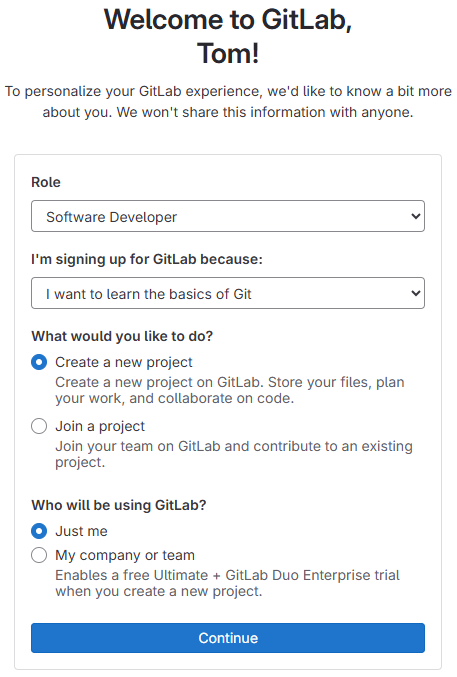Expand the signing-up reason dropdown
457x677 pixels.
pyautogui.click(x=228, y=293)
